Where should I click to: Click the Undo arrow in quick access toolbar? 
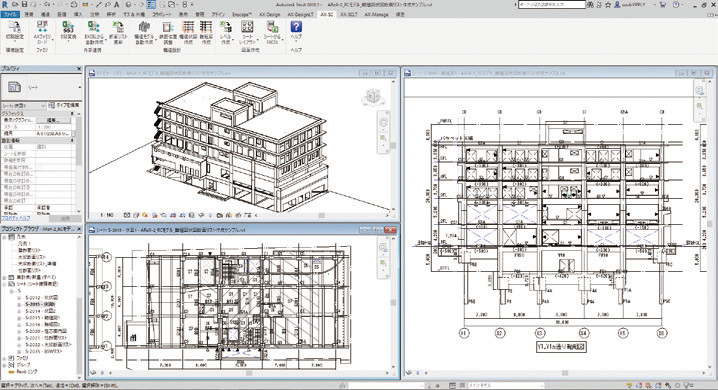point(48,5)
